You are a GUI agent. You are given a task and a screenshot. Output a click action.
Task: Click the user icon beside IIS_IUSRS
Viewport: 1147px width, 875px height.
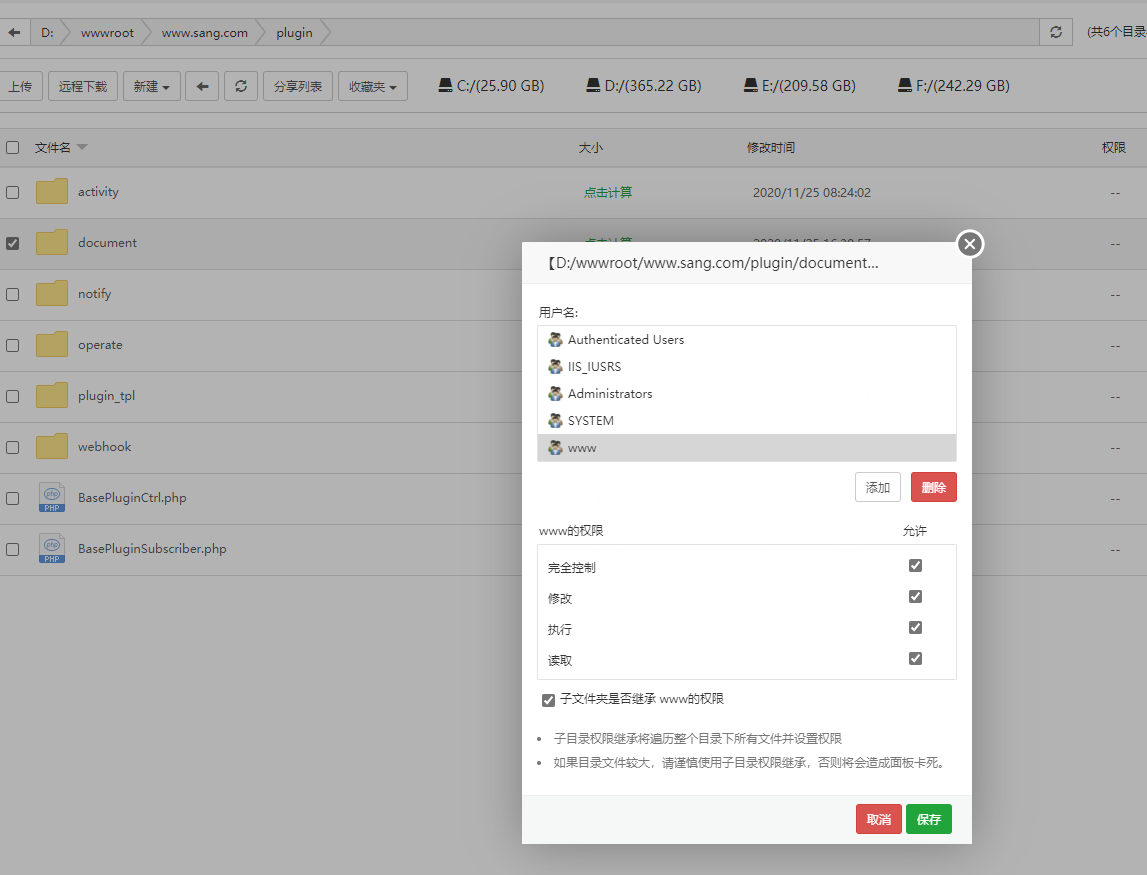[555, 366]
